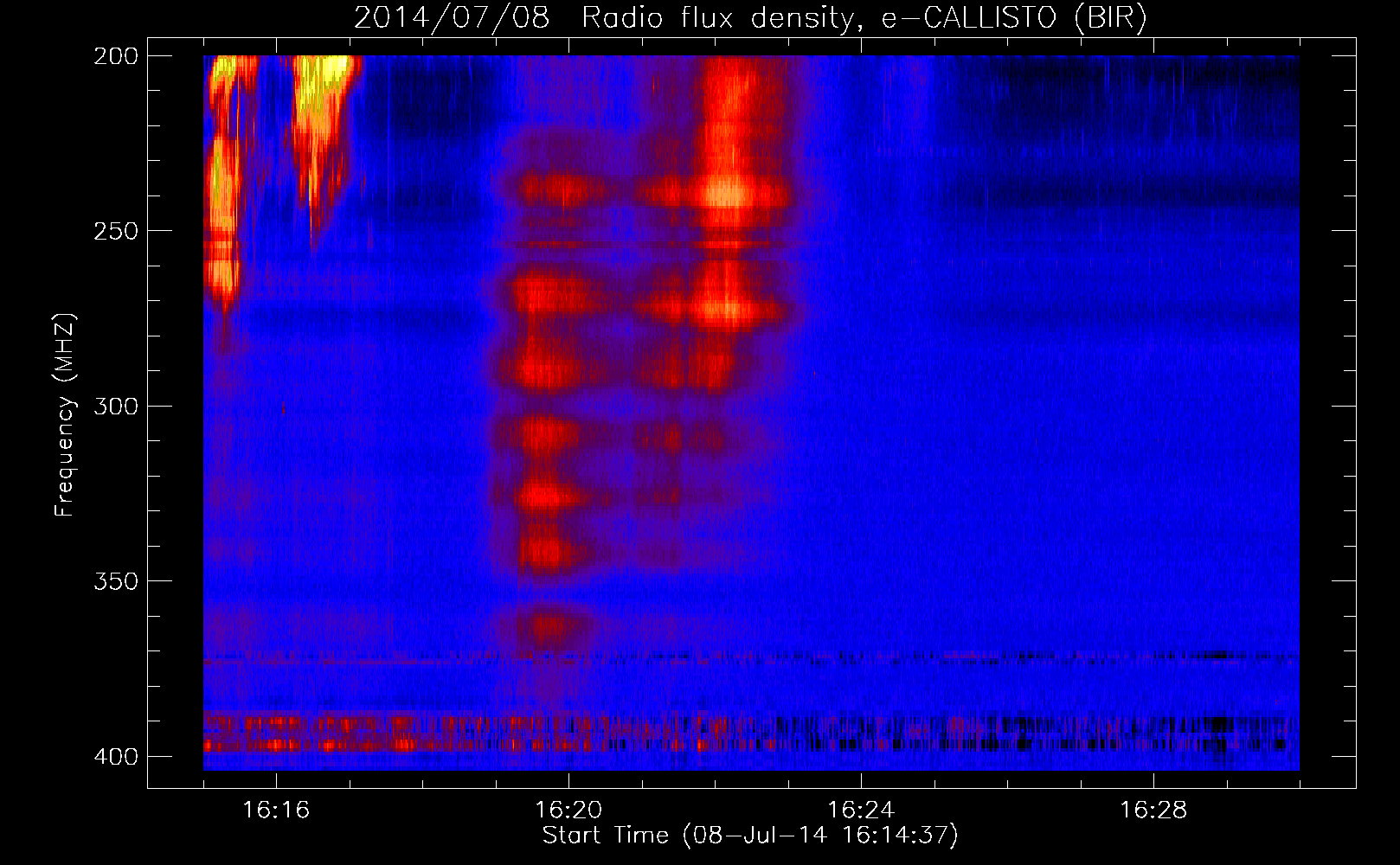Click the "Start Time (08-Jul-14 16:14:37)" x-axis label

tap(750, 836)
